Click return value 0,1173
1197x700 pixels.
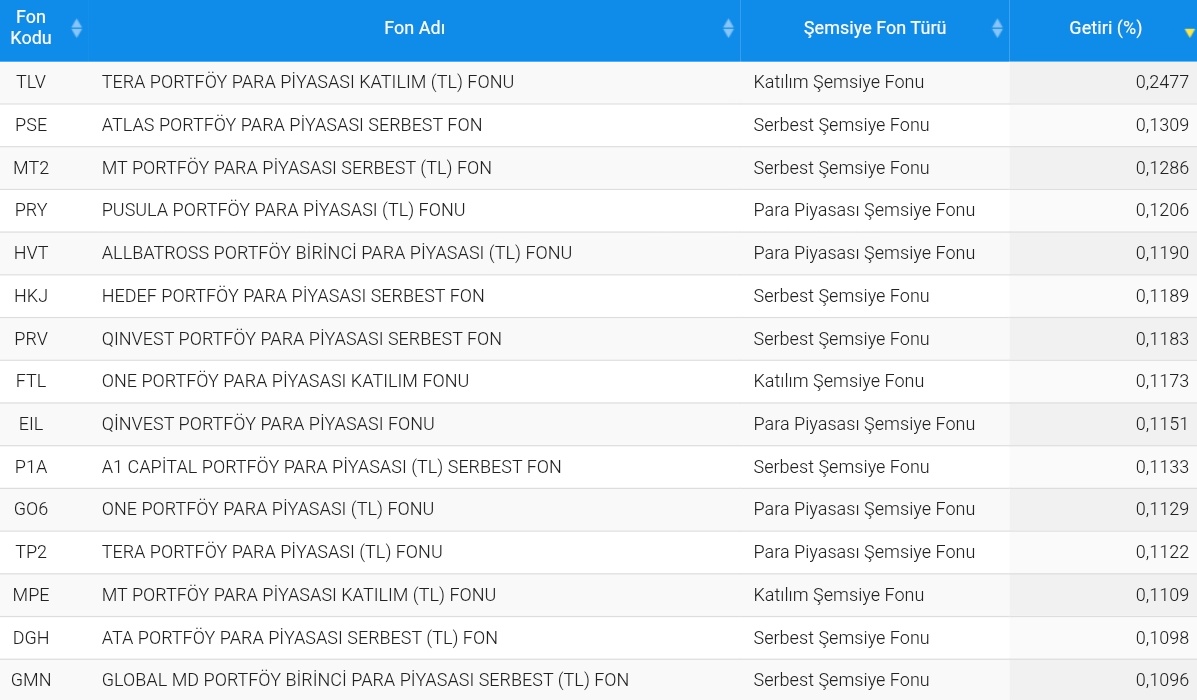1162,381
